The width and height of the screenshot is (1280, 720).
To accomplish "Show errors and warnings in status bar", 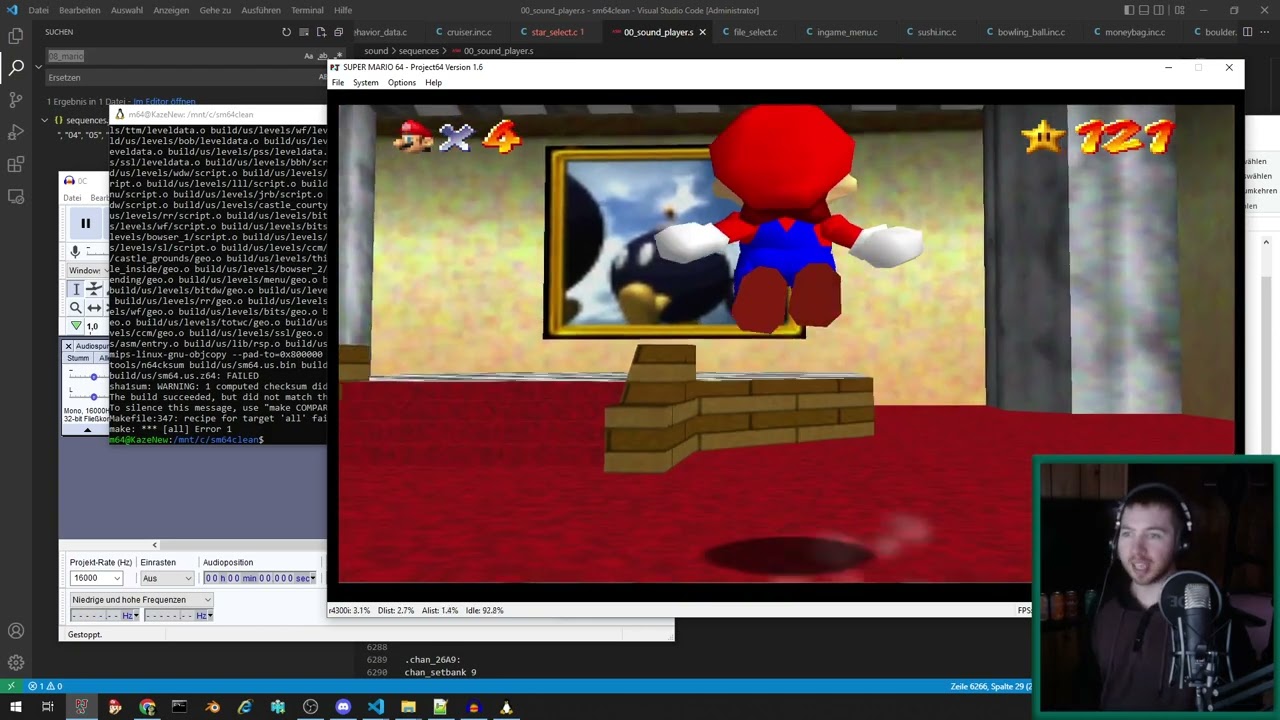I will [45, 686].
